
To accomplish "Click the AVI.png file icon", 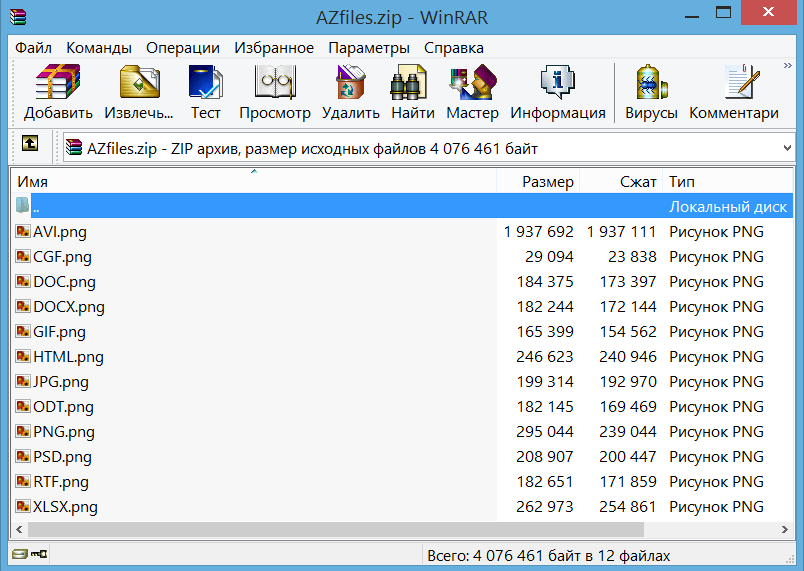I will [x=23, y=231].
